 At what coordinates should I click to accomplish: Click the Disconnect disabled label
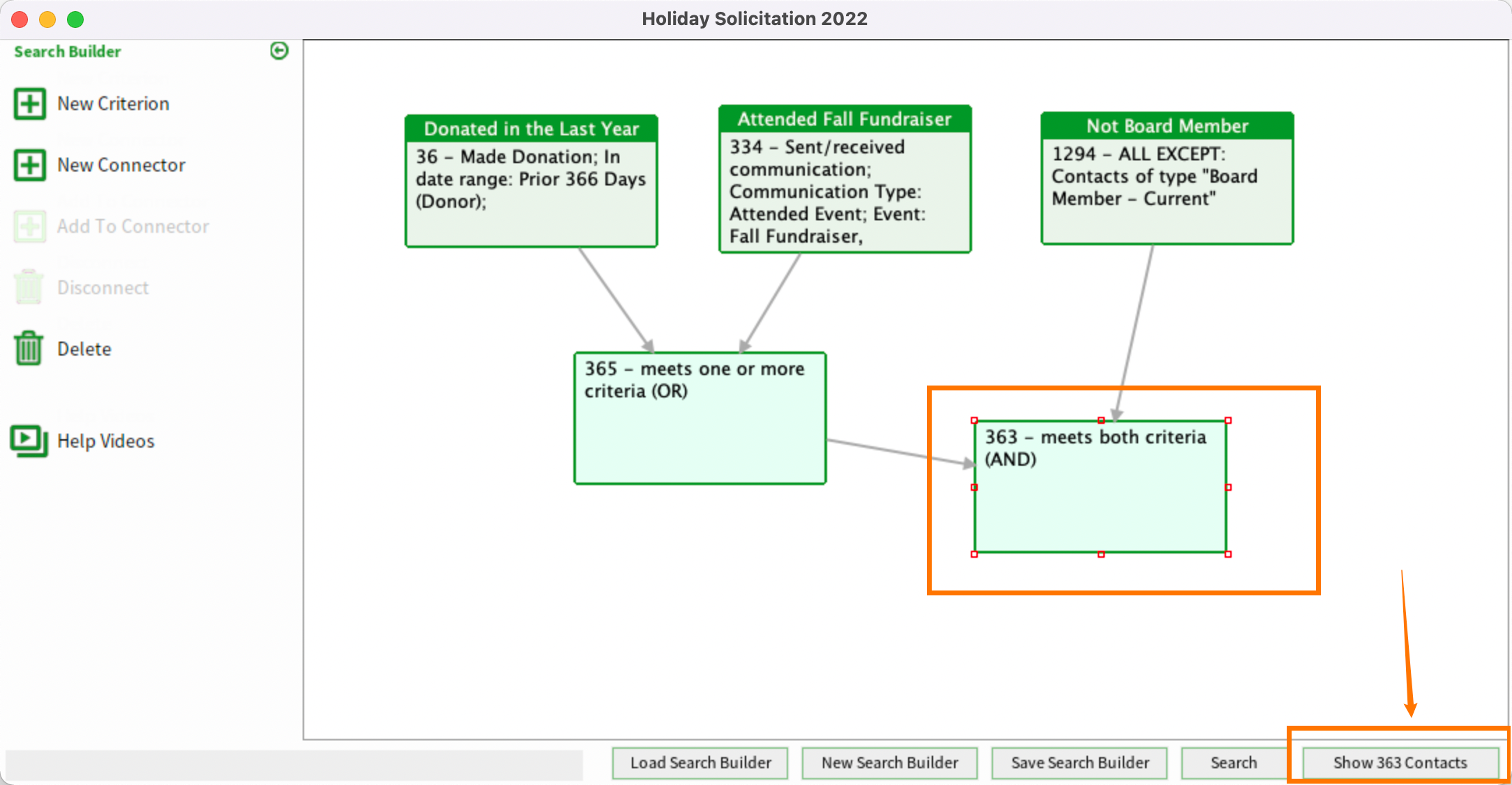pyautogui.click(x=103, y=288)
